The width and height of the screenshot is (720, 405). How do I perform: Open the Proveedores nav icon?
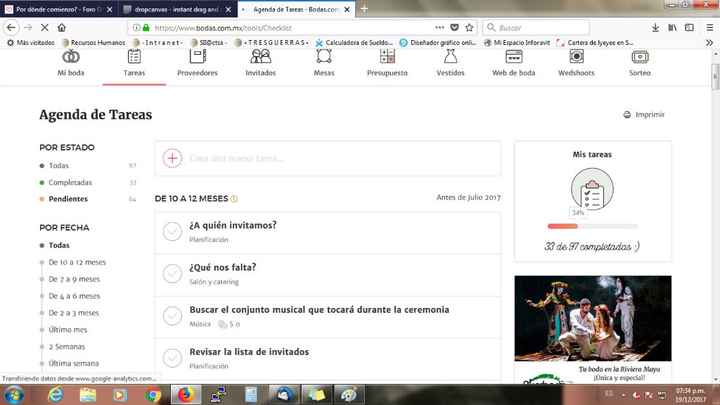click(197, 58)
